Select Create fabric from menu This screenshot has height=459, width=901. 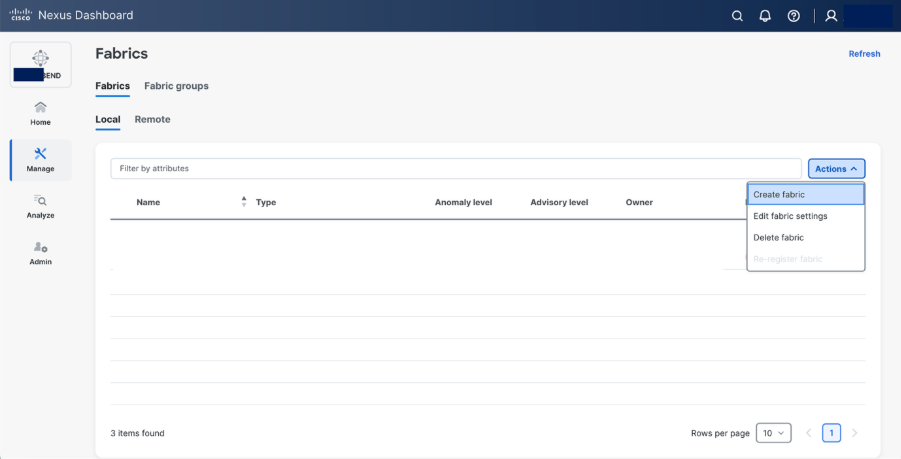click(806, 194)
